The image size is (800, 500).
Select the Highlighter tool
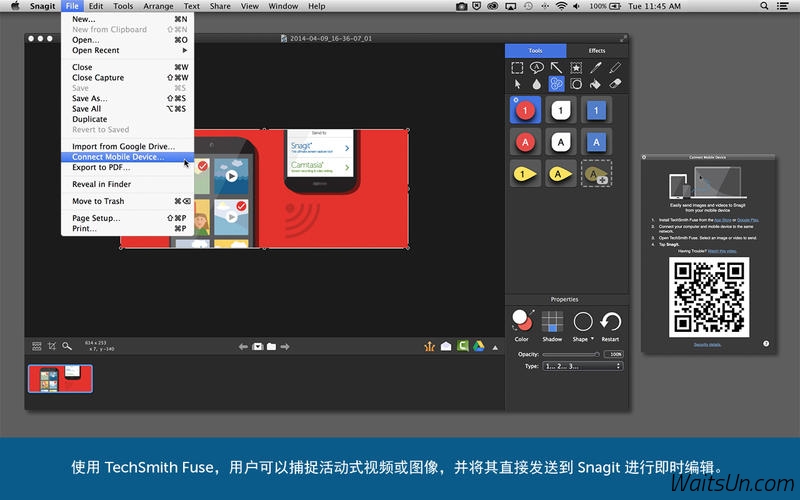point(615,67)
